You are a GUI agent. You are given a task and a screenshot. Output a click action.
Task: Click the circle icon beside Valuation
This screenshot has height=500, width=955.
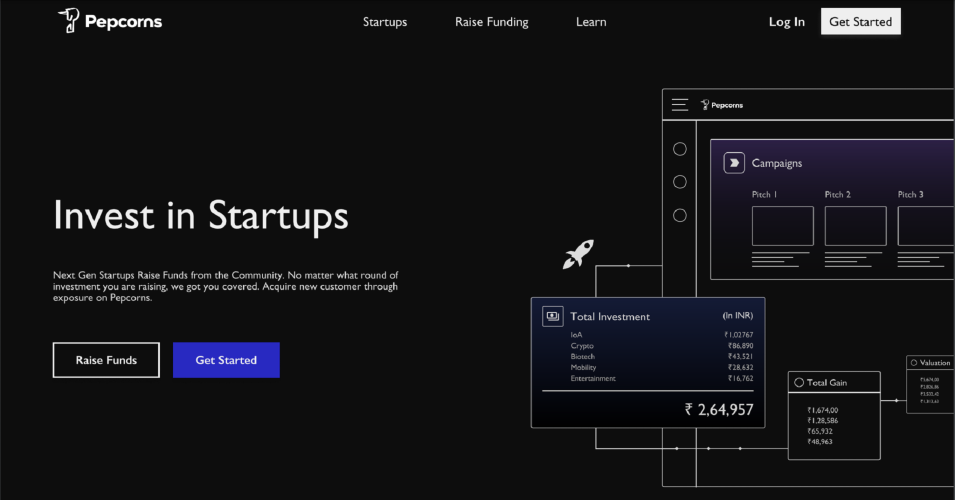click(x=914, y=362)
